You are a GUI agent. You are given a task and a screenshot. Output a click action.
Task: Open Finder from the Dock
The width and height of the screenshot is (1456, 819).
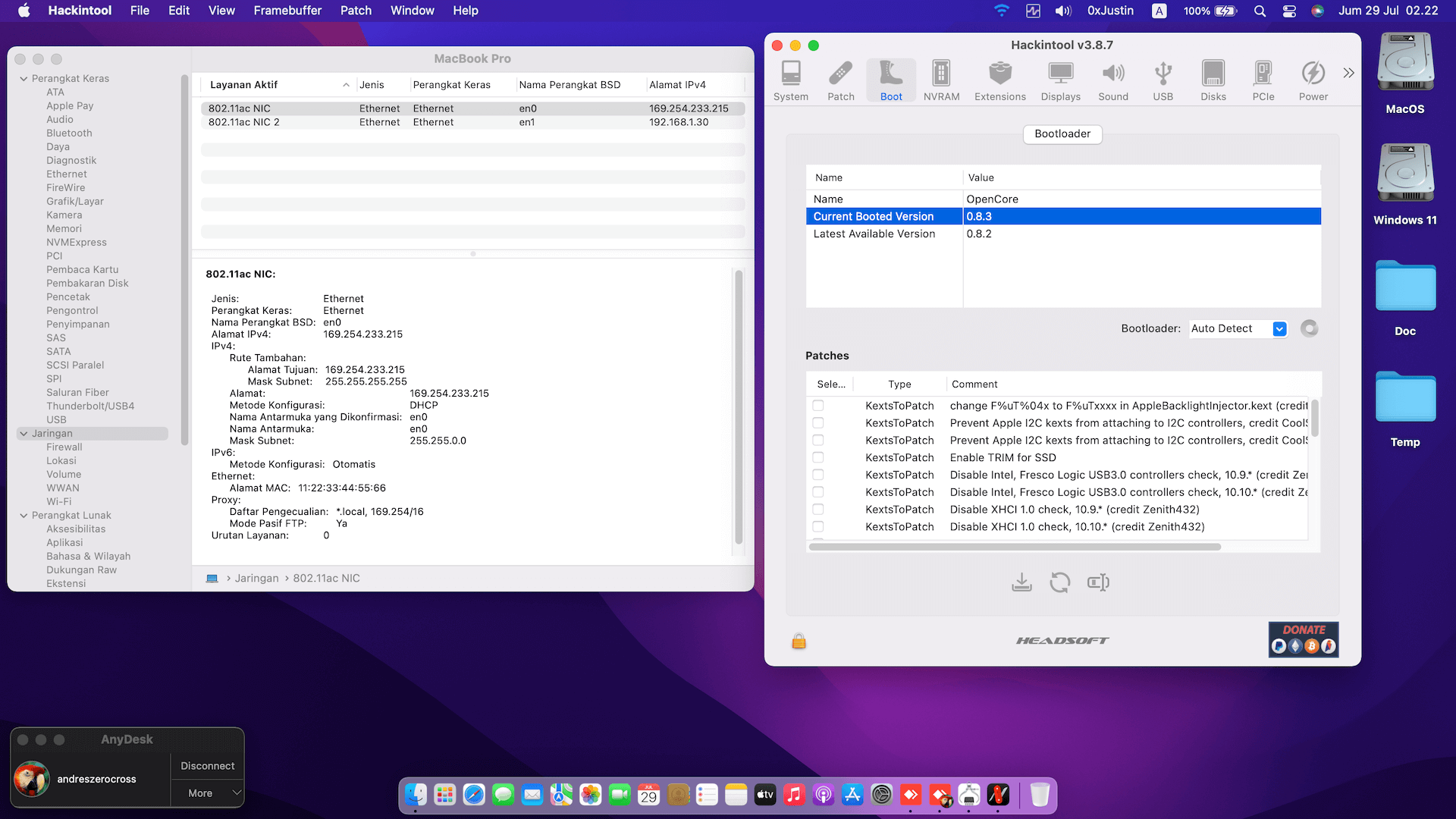[416, 795]
